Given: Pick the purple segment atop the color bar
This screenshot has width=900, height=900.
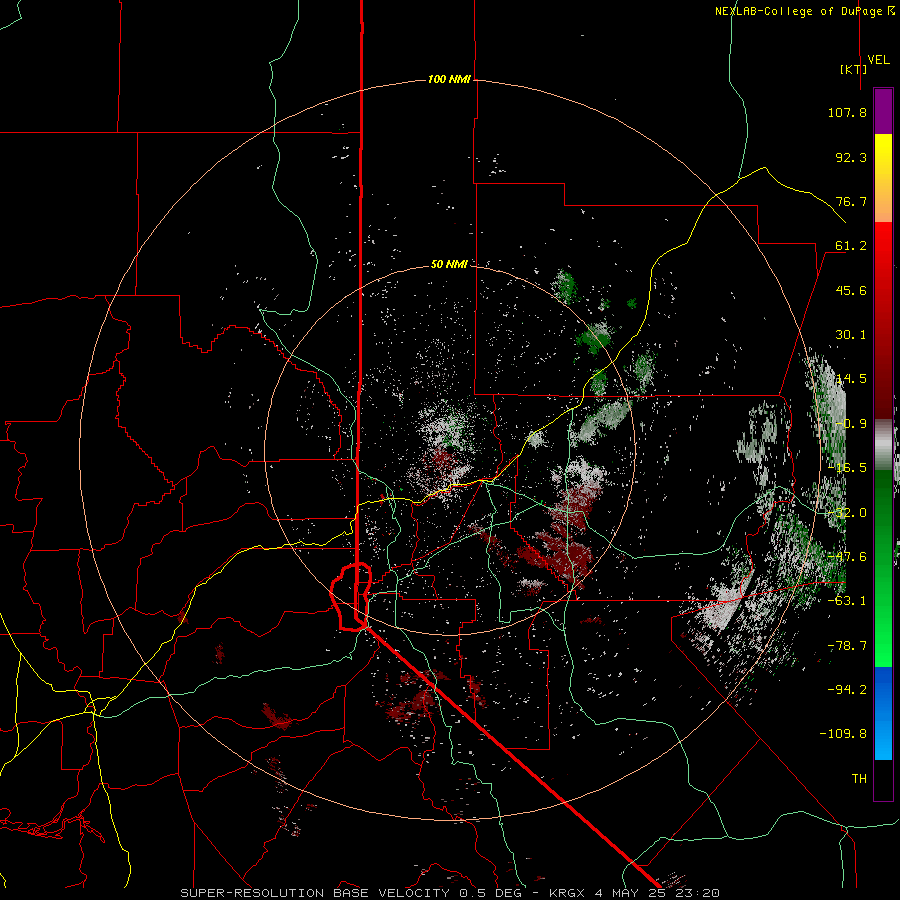Looking at the screenshot, I should (883, 111).
